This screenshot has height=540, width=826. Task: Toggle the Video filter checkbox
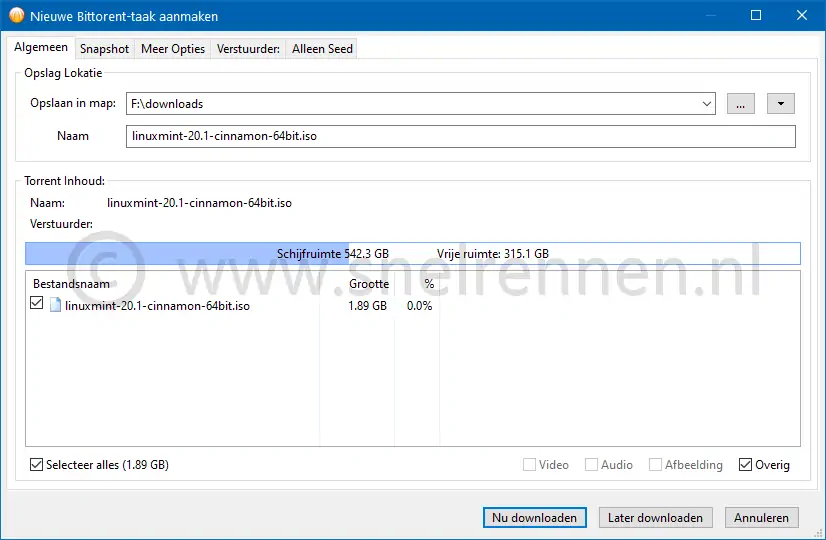pyautogui.click(x=529, y=465)
